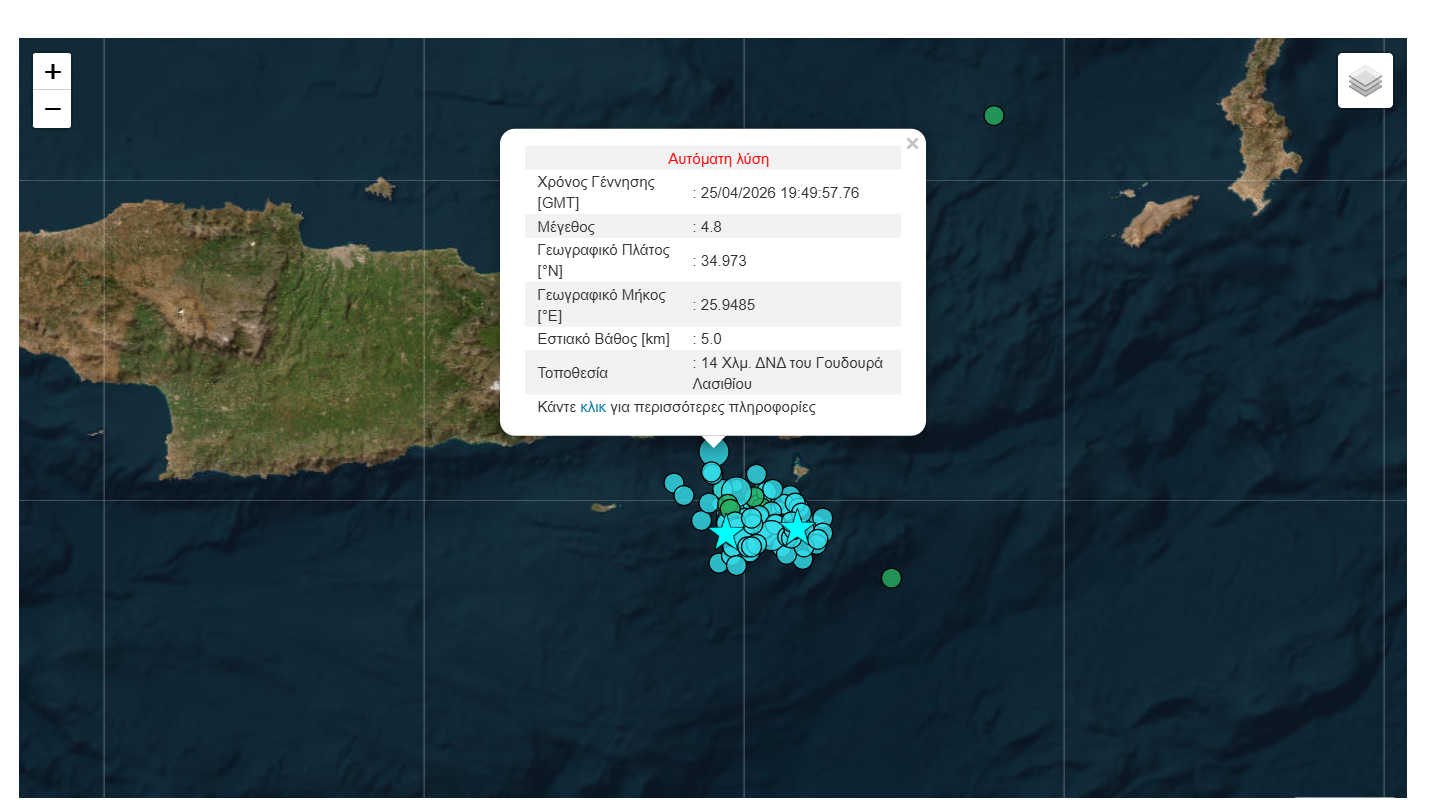Follow the κλικ link for more information
The image size is (1436, 800).
(x=594, y=407)
